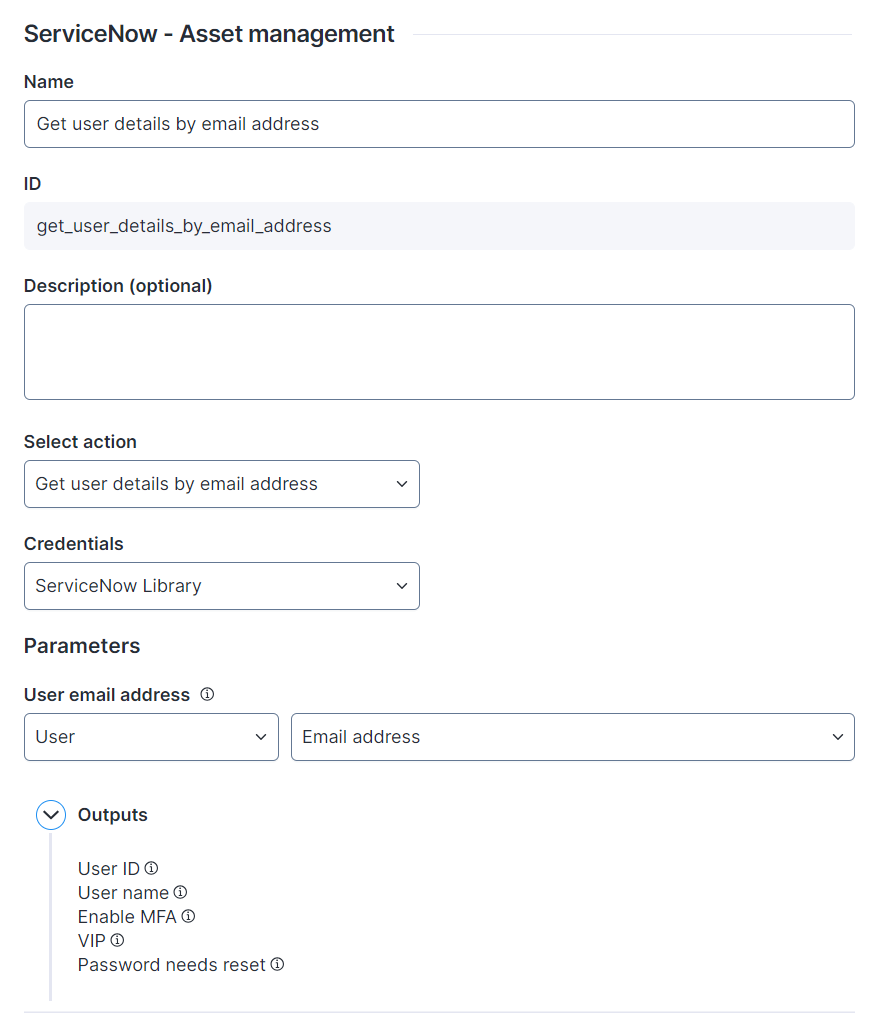Click info icon next to VIP output
This screenshot has width=883, height=1024.
117,940
